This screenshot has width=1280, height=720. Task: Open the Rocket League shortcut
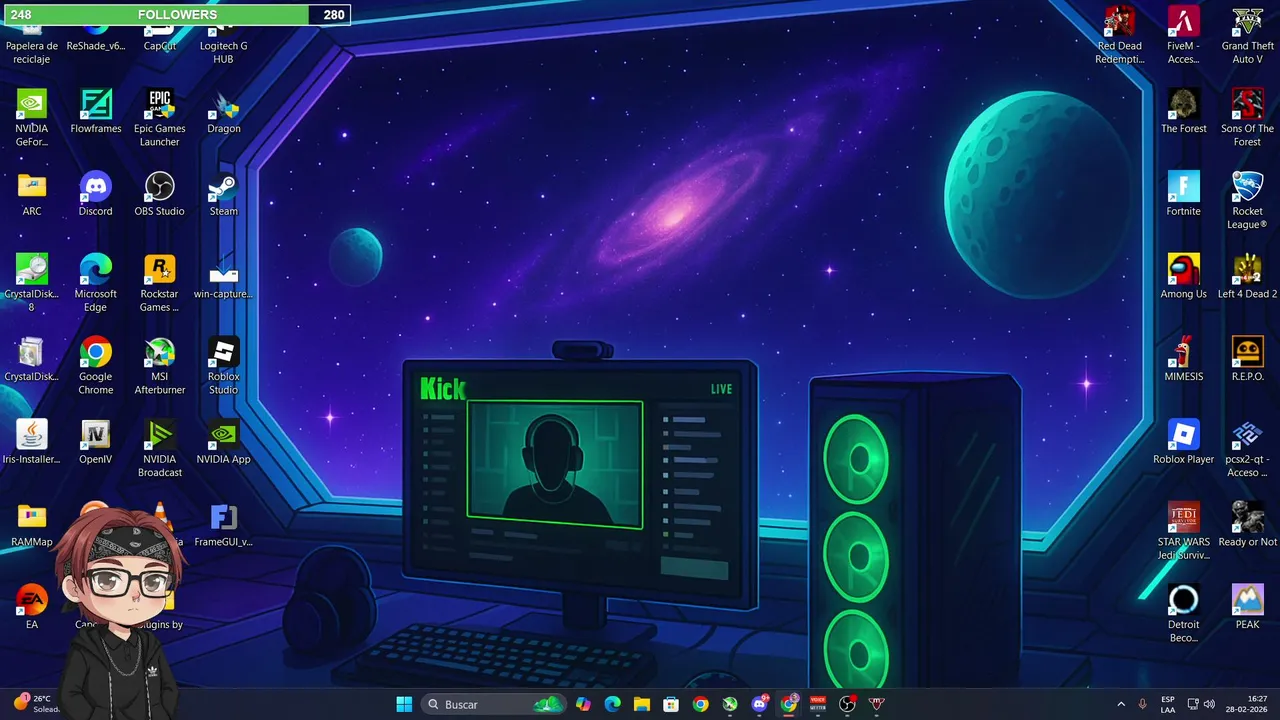1248,201
